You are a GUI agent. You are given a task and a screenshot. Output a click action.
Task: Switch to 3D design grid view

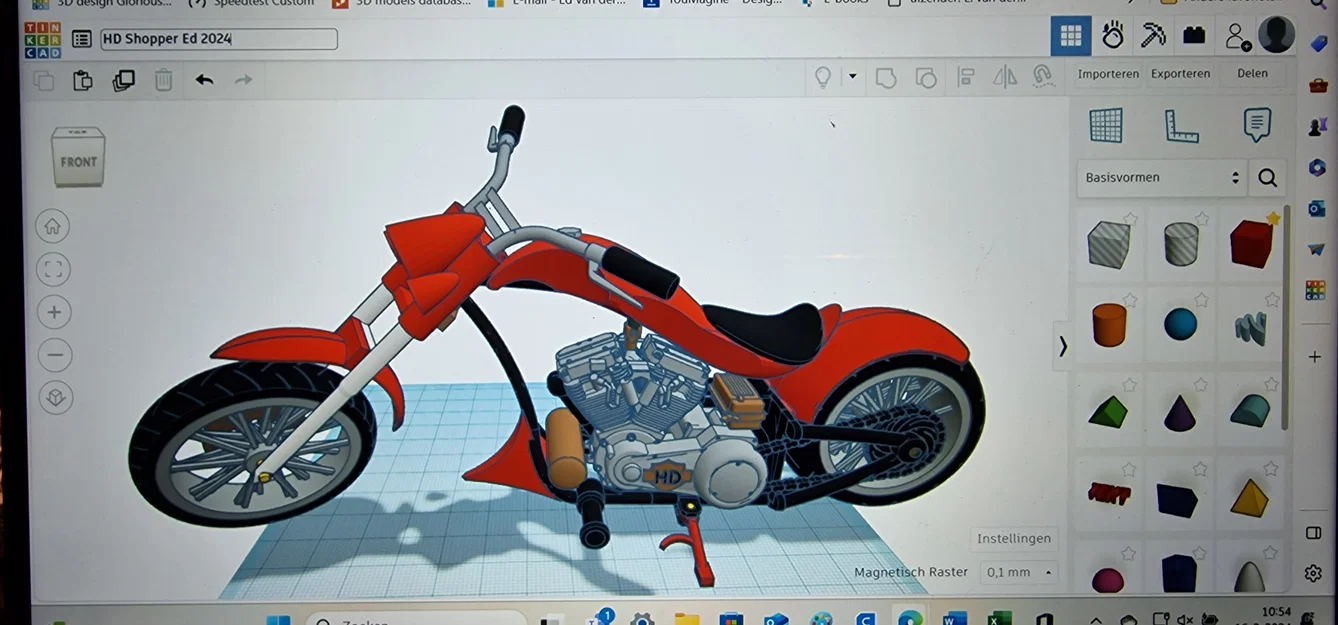pyautogui.click(x=1071, y=36)
